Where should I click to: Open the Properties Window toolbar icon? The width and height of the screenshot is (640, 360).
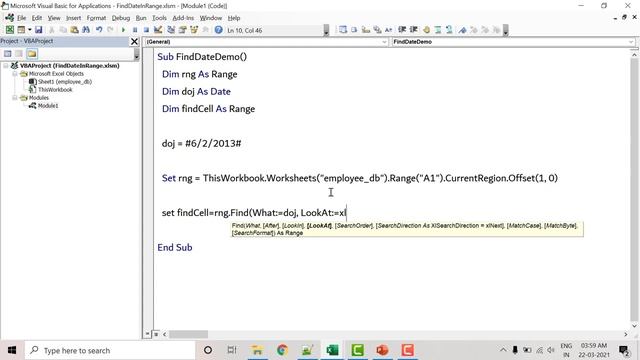coord(182,30)
